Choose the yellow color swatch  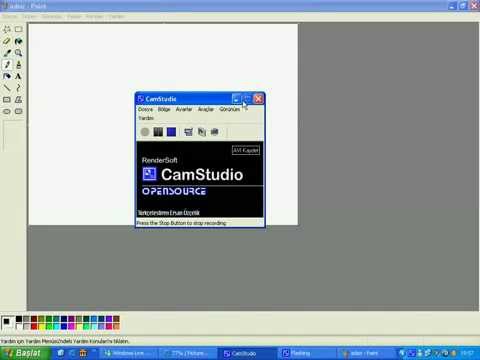tap(41, 326)
